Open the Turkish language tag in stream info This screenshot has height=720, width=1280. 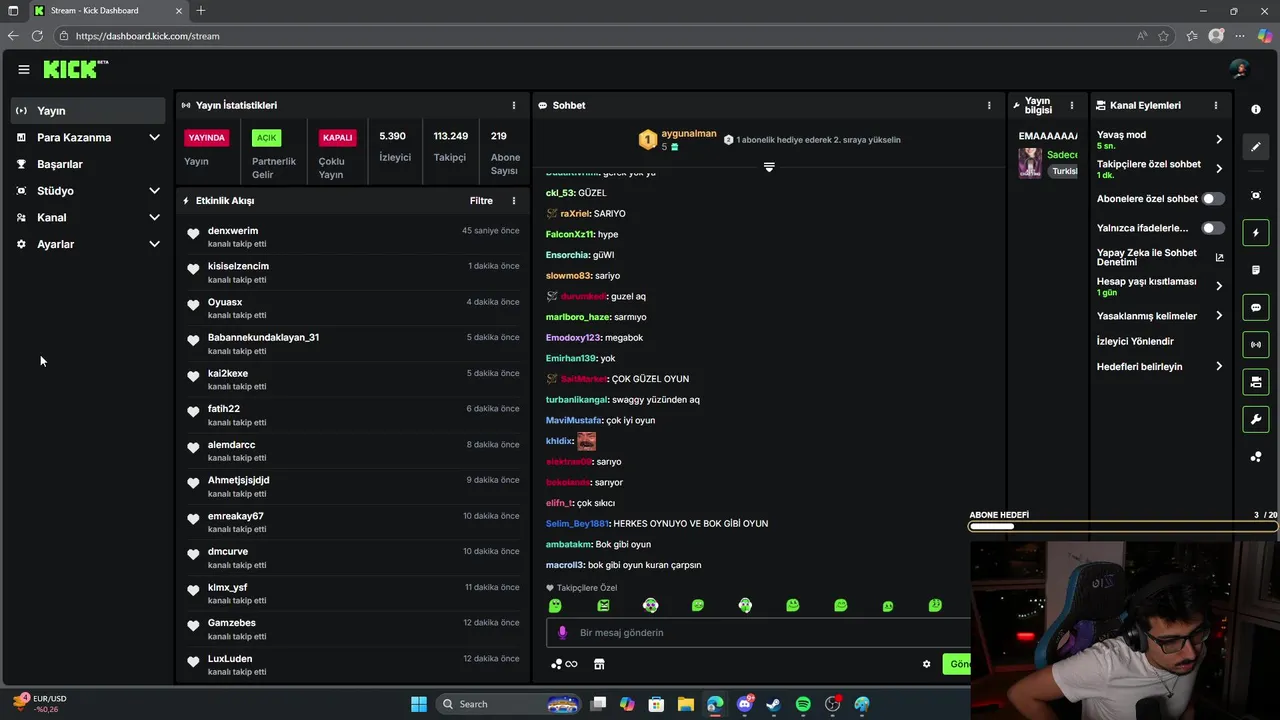1063,171
